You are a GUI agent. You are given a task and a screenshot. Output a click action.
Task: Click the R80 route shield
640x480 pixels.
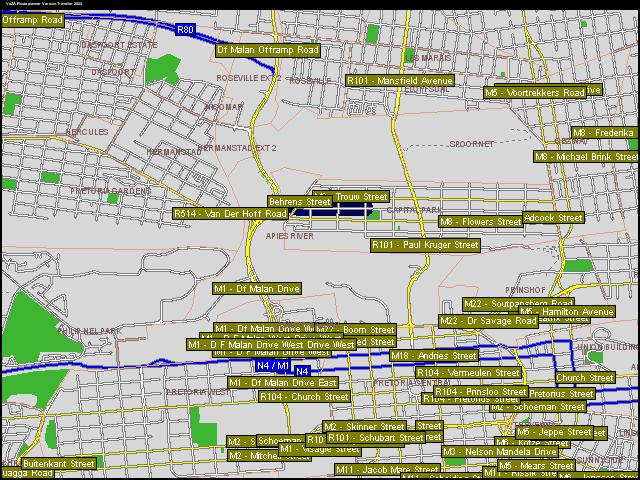pos(185,29)
